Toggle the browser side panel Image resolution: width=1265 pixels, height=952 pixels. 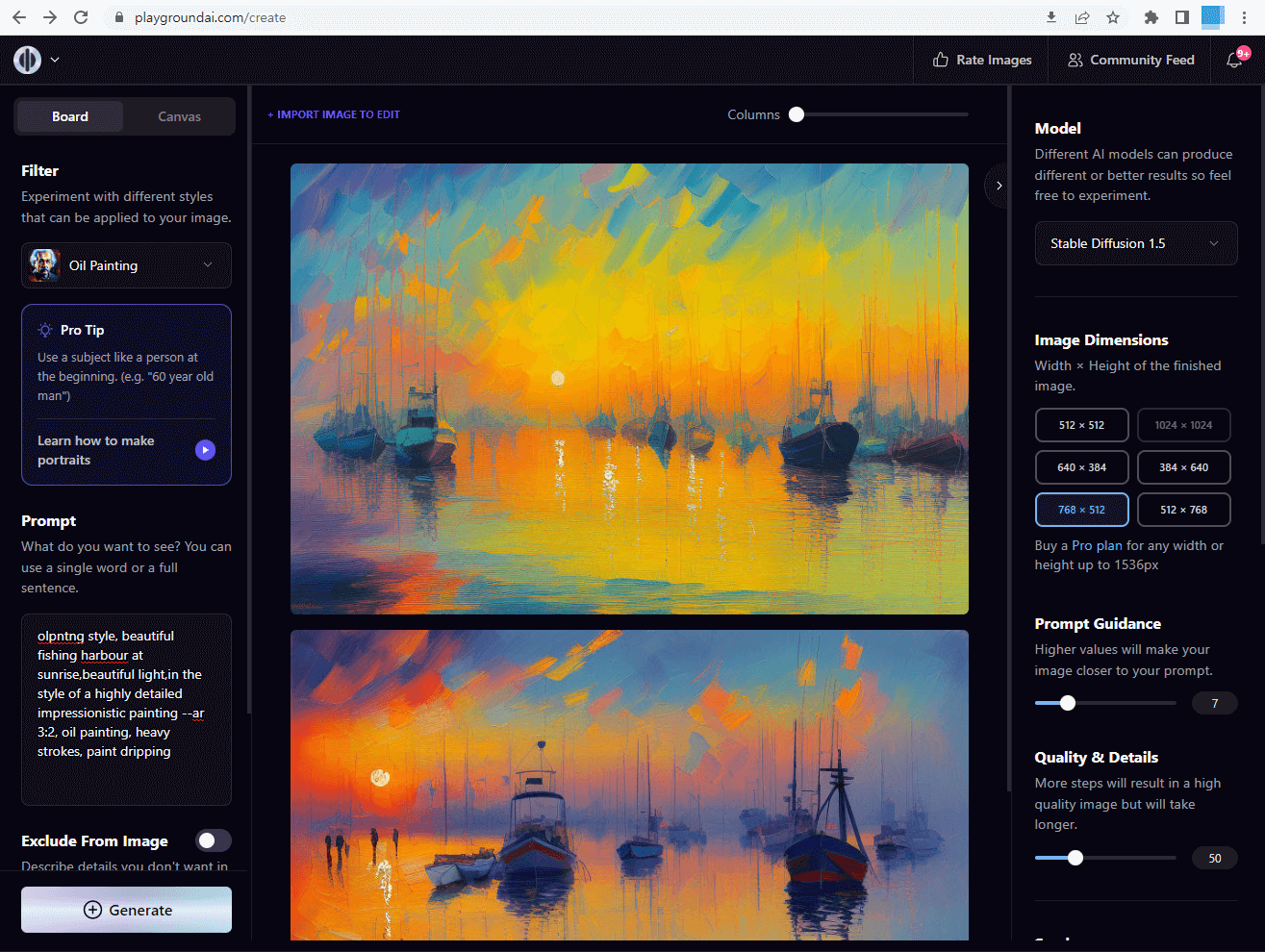(x=1182, y=17)
